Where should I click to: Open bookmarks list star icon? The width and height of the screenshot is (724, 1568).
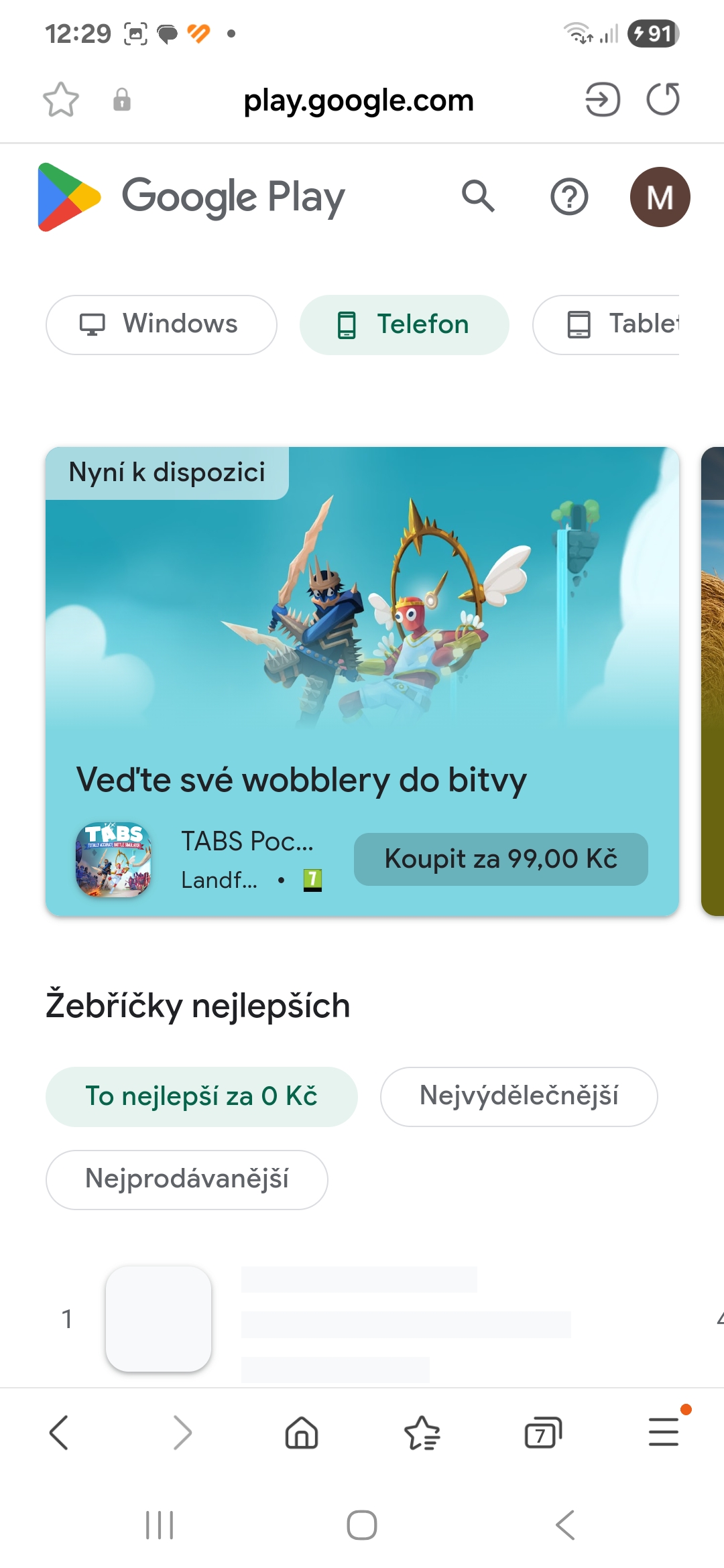point(422,1433)
